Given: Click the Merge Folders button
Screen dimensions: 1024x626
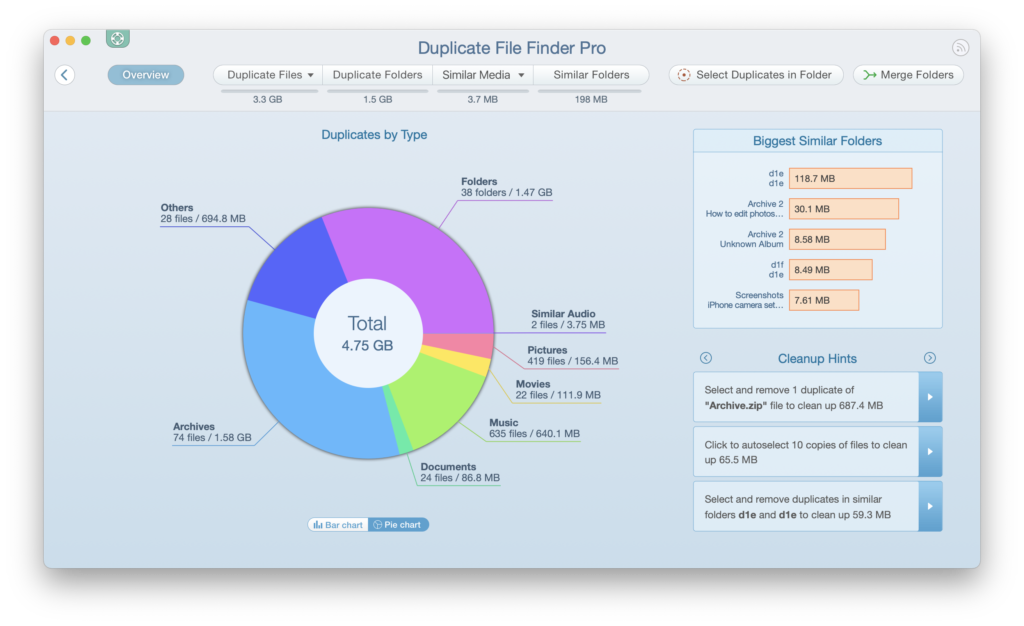Looking at the screenshot, I should [908, 75].
